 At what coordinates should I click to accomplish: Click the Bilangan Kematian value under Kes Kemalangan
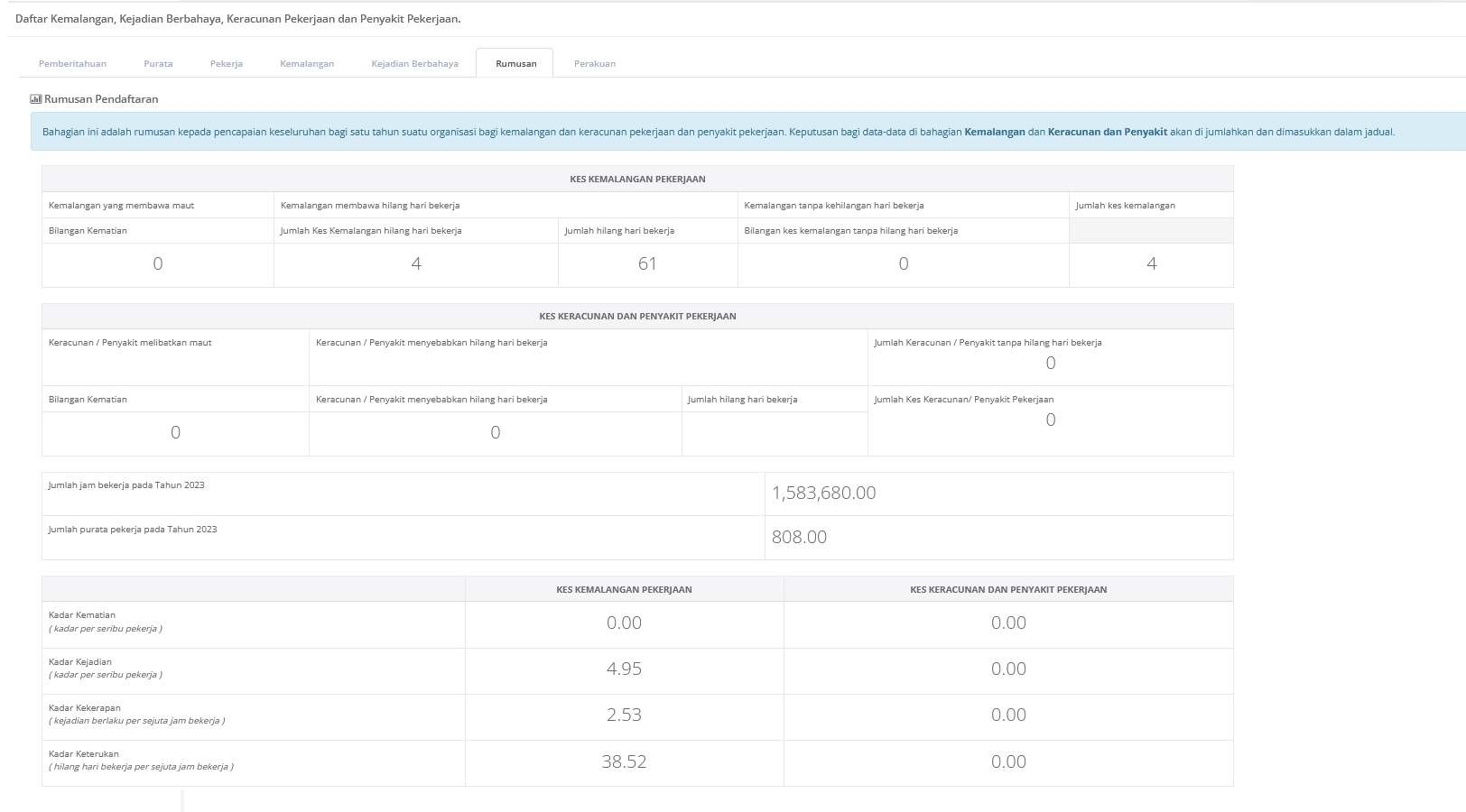158,264
